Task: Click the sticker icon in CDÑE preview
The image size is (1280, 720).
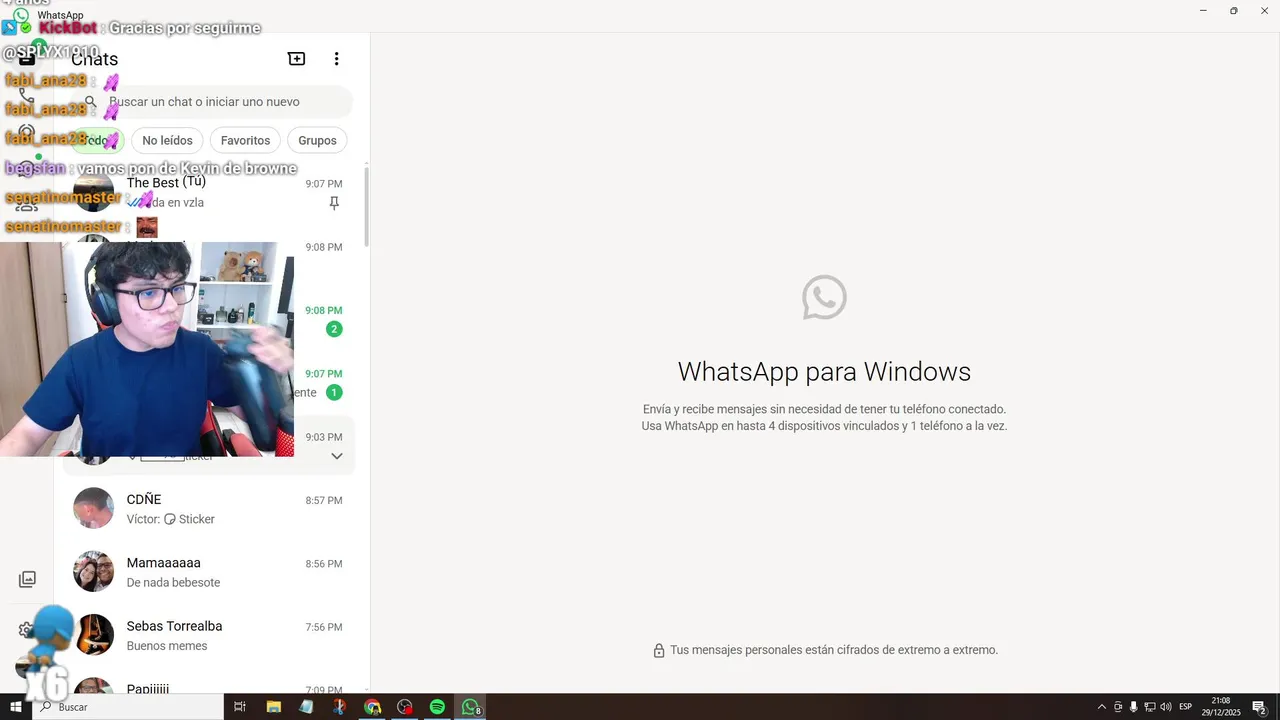Action: coord(170,519)
